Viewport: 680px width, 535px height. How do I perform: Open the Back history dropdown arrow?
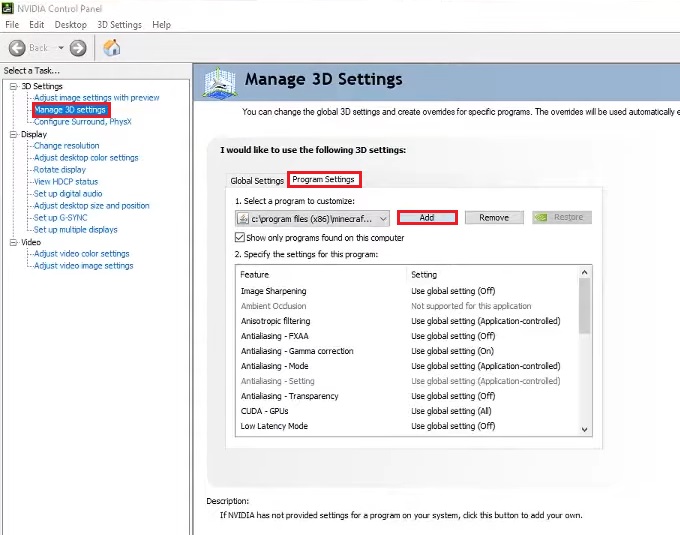coord(60,47)
